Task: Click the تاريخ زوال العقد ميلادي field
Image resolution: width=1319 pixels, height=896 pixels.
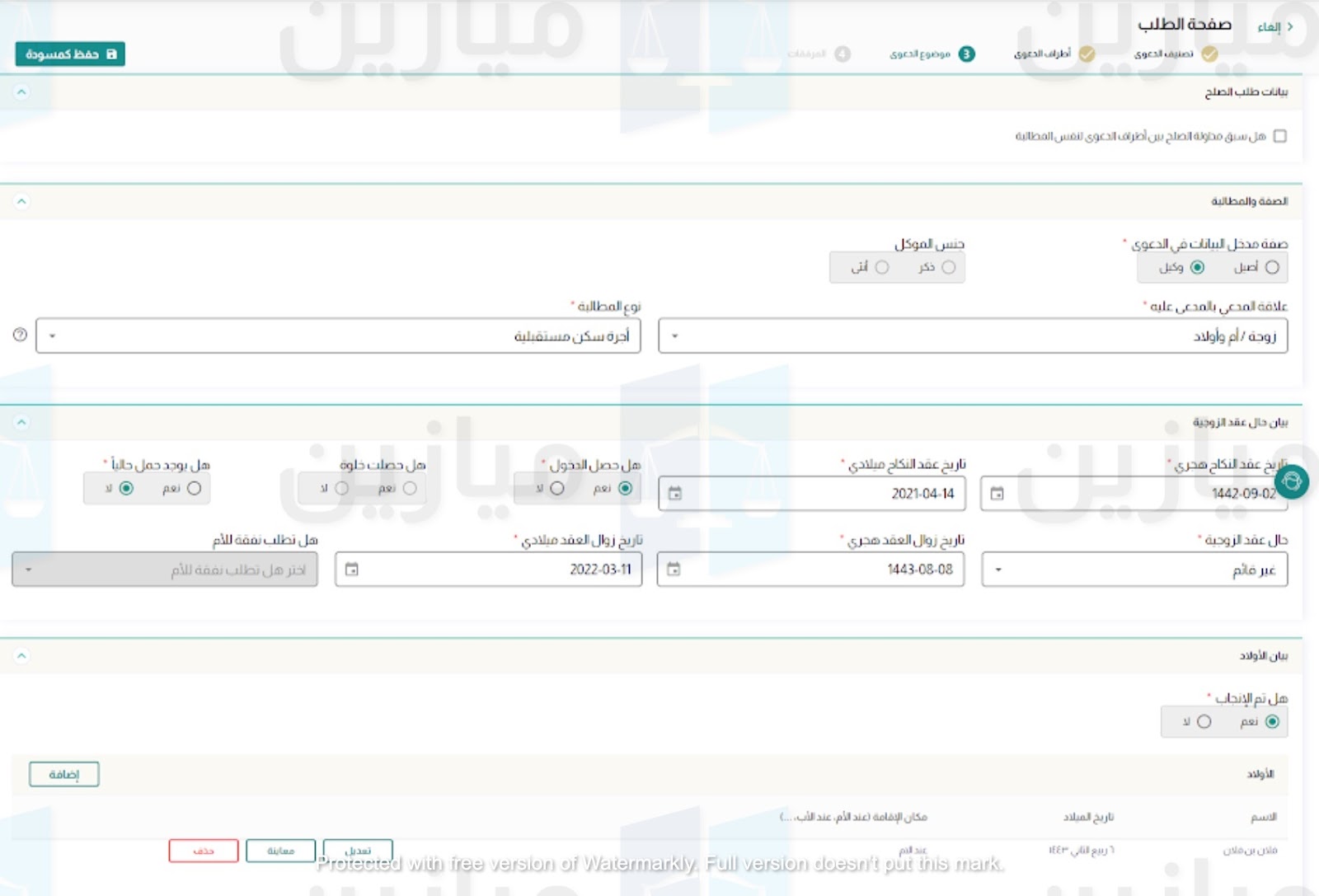Action: coord(489,570)
